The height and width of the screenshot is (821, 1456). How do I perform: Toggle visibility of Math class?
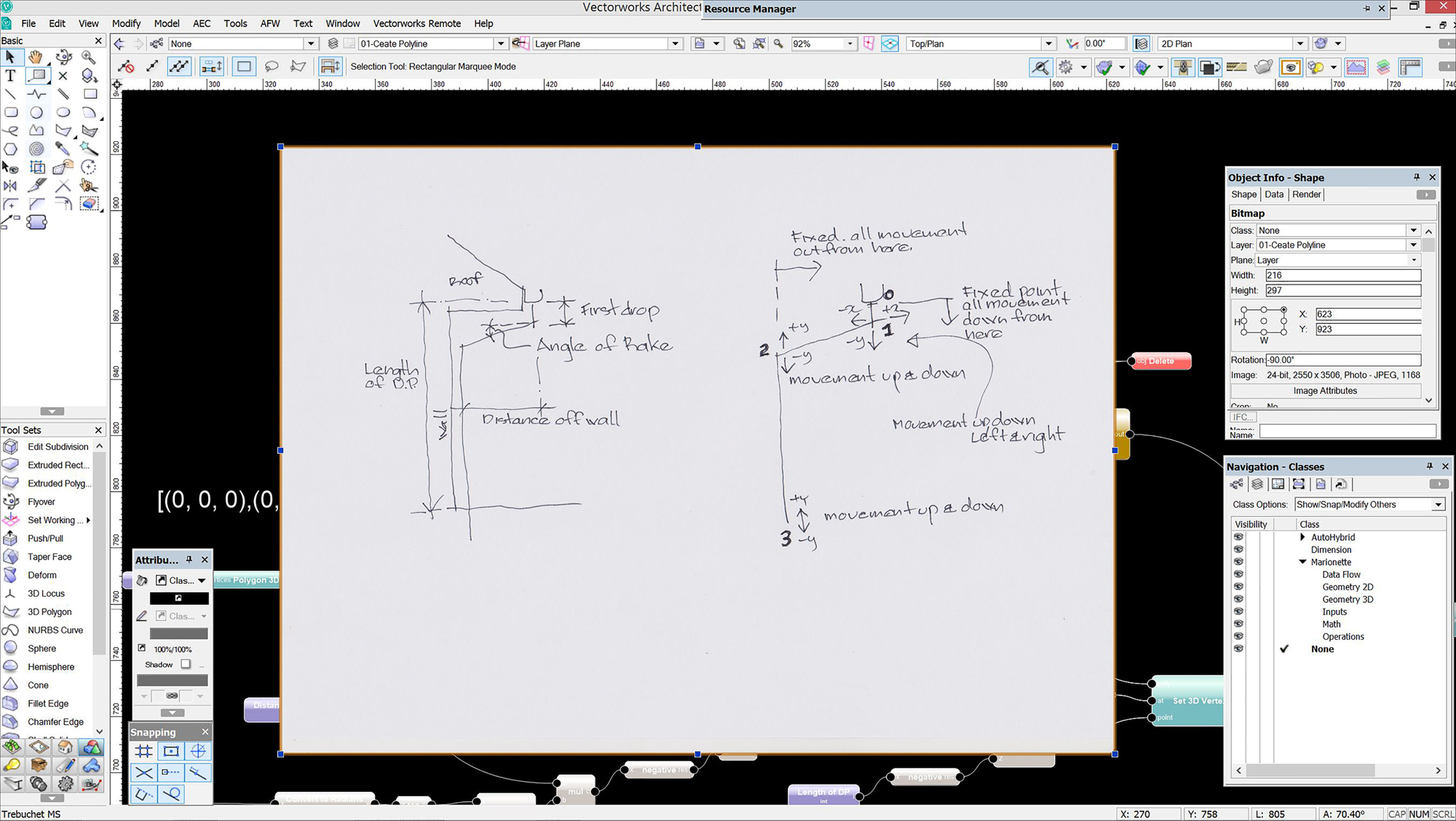(x=1238, y=624)
